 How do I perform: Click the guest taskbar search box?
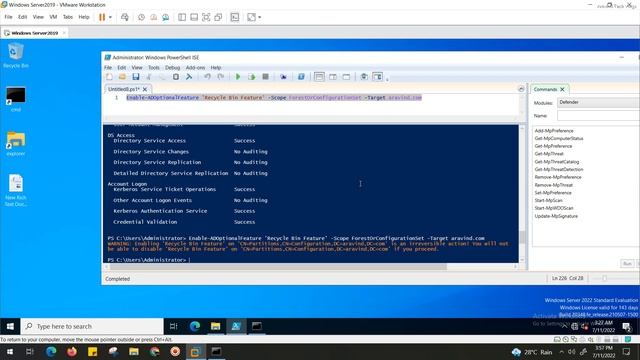92,326
